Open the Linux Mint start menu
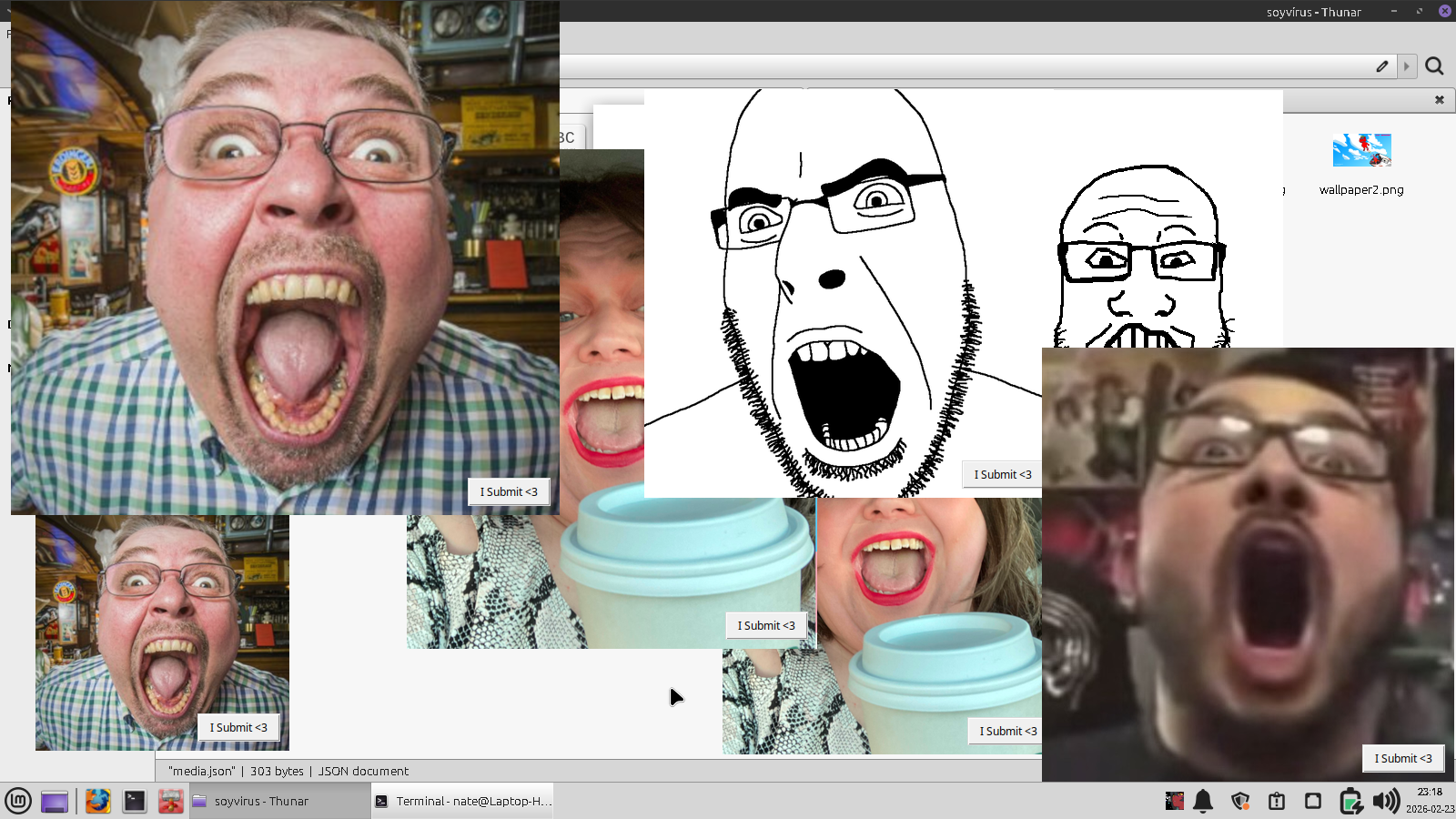 pos(18,801)
